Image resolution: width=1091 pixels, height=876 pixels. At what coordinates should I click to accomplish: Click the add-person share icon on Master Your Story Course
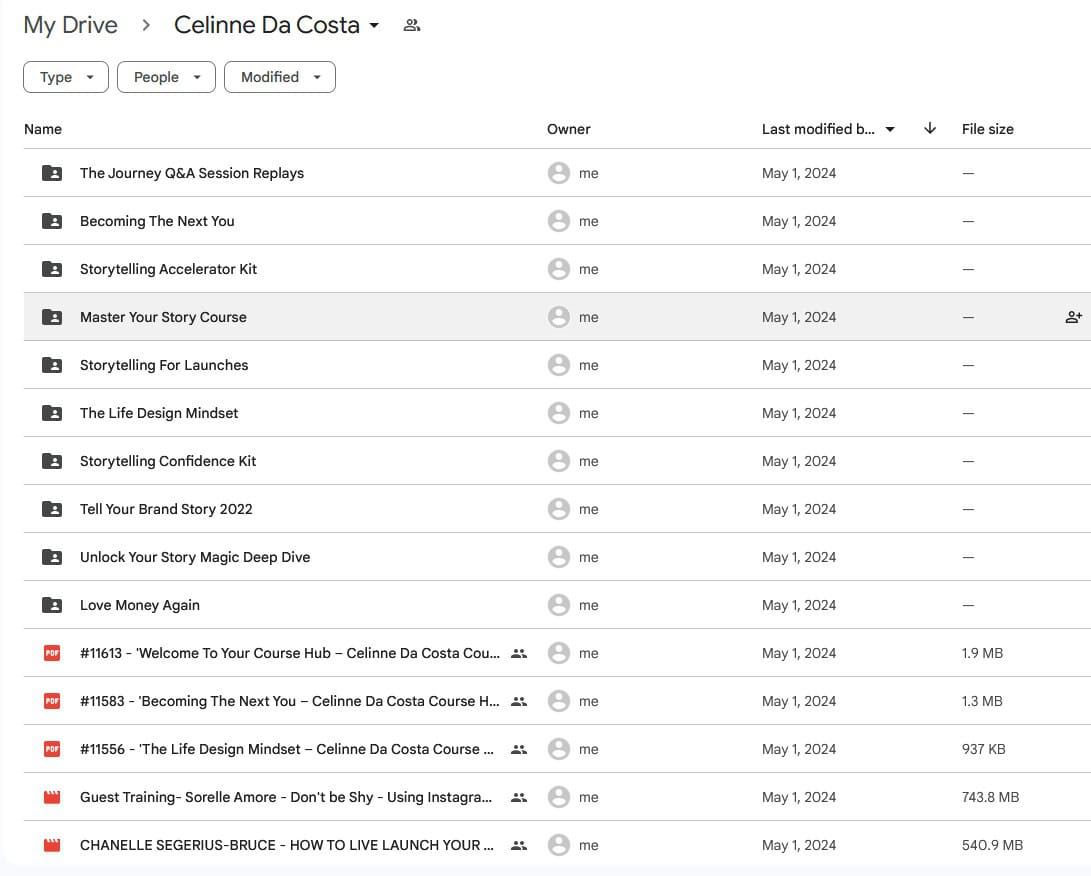click(1074, 317)
